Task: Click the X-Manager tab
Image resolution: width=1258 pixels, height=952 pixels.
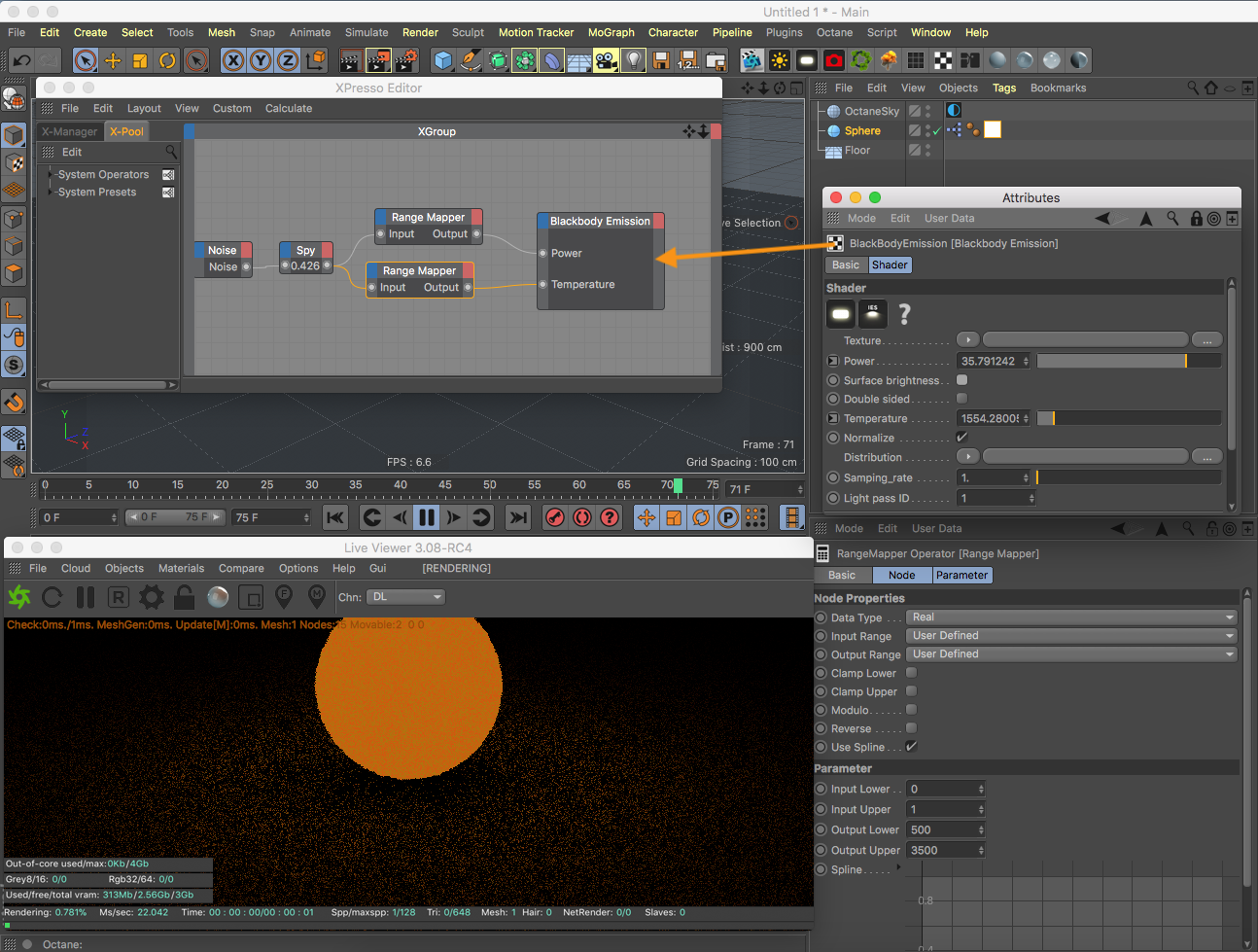Action: [x=69, y=132]
